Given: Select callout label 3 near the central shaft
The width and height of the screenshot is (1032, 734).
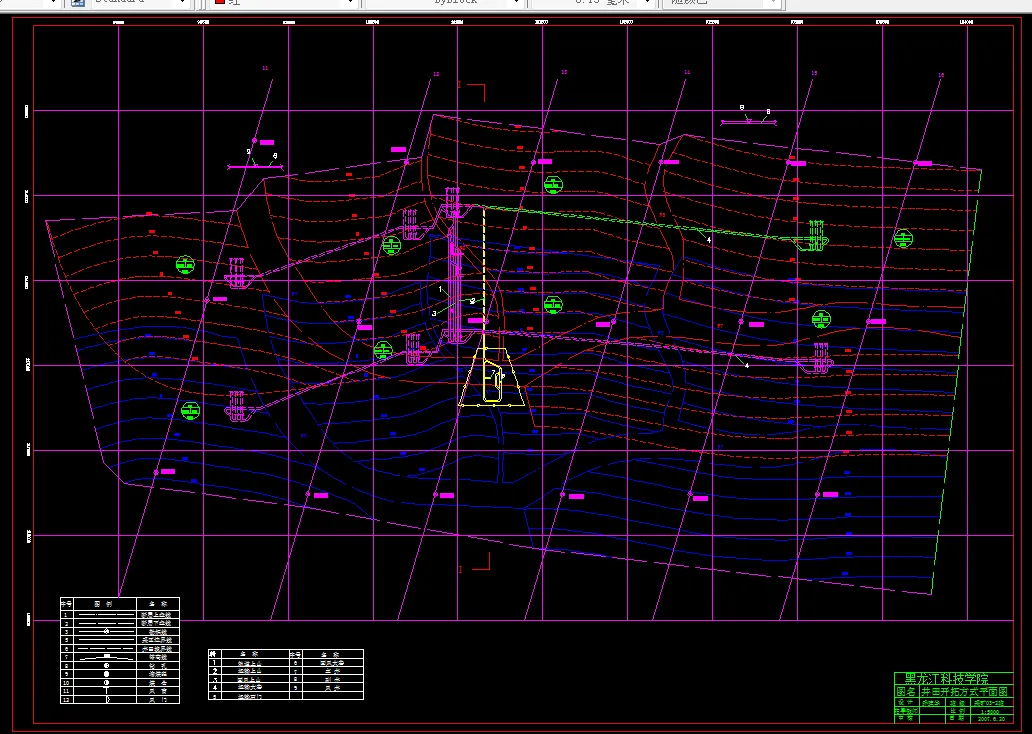Looking at the screenshot, I should 434,313.
